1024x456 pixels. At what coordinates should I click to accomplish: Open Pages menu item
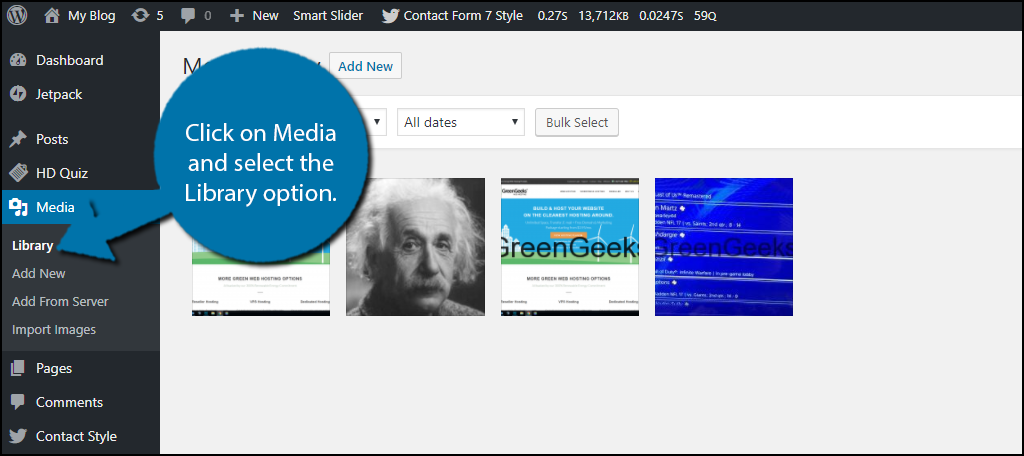point(54,368)
